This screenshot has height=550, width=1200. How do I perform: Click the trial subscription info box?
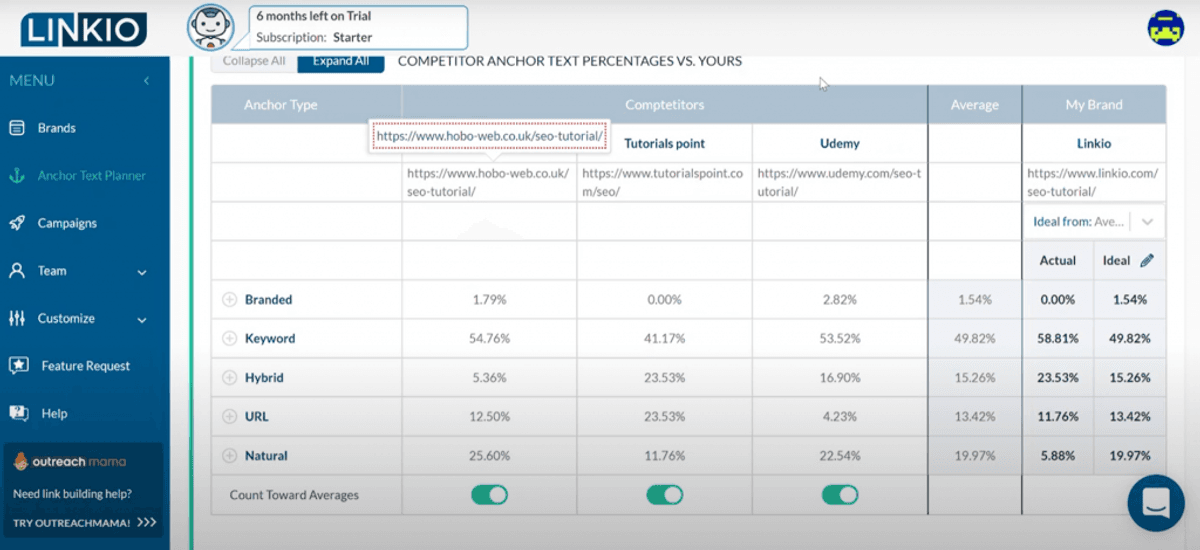358,27
